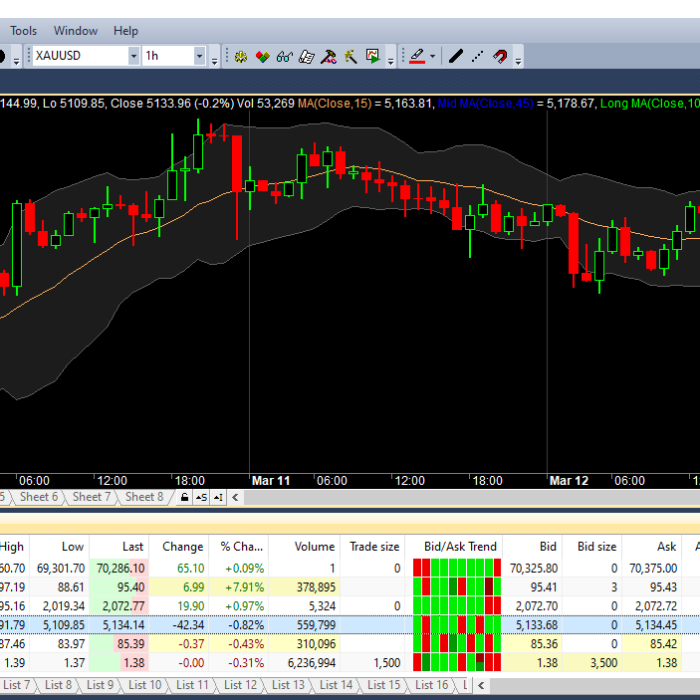Switch to the List 12 tab
The image size is (700, 700).
(x=240, y=685)
